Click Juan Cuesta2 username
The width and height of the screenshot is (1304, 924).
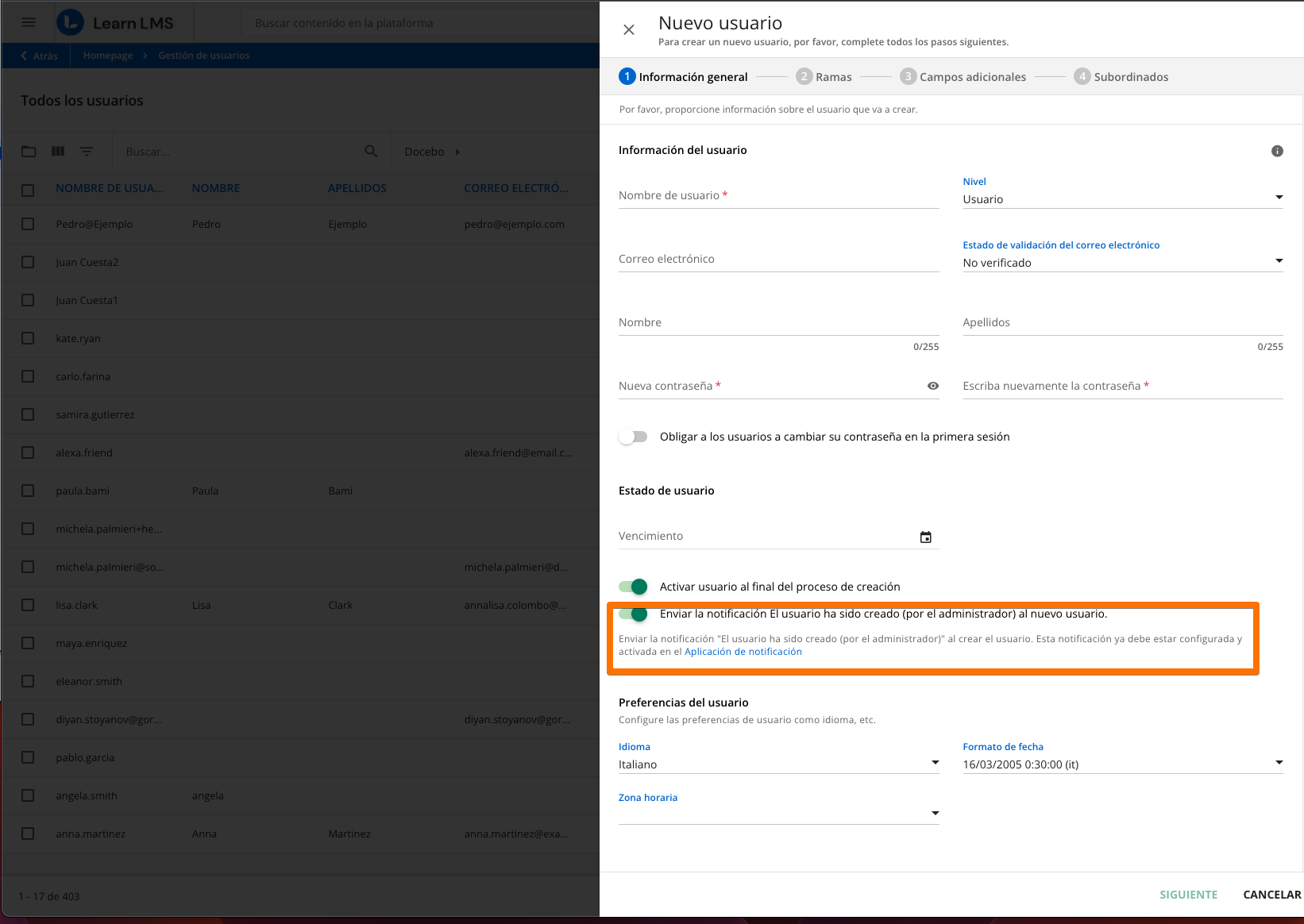point(87,262)
